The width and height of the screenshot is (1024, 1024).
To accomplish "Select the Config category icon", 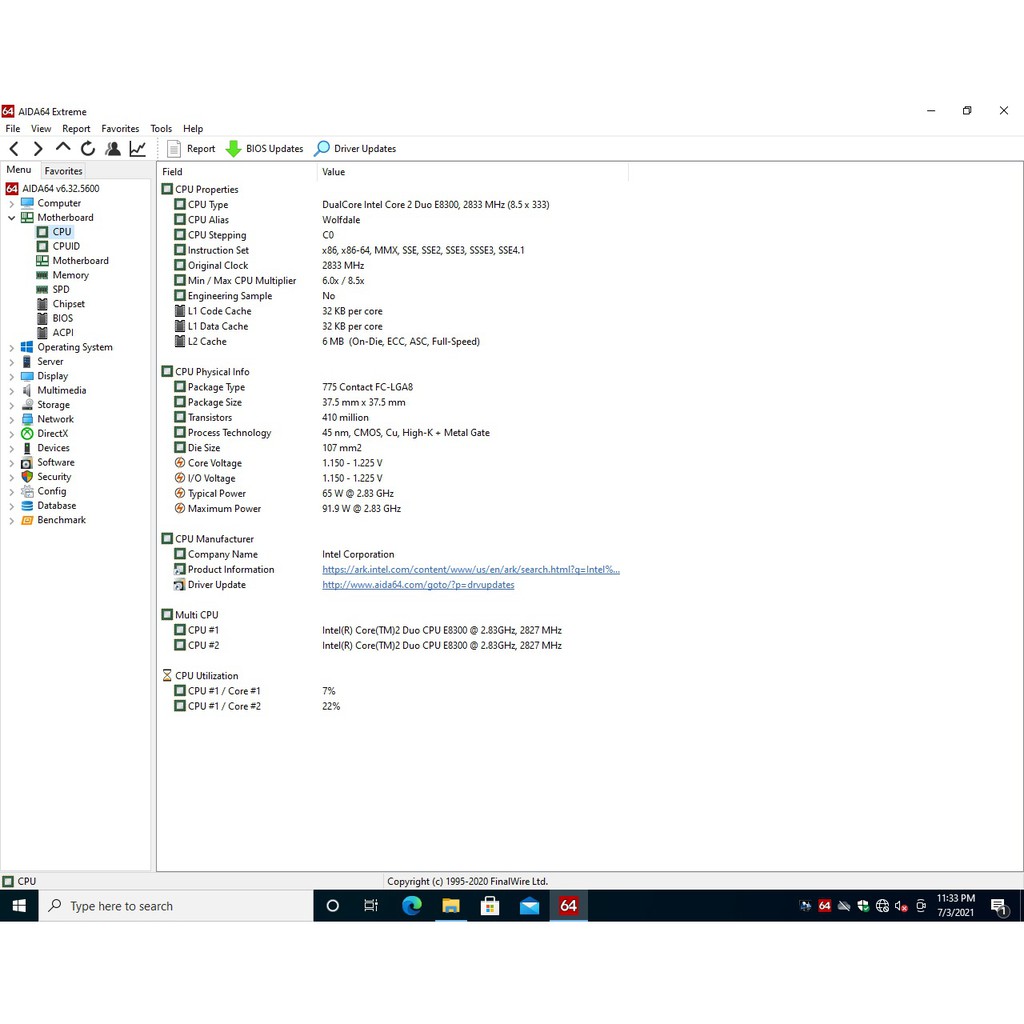I will (27, 491).
